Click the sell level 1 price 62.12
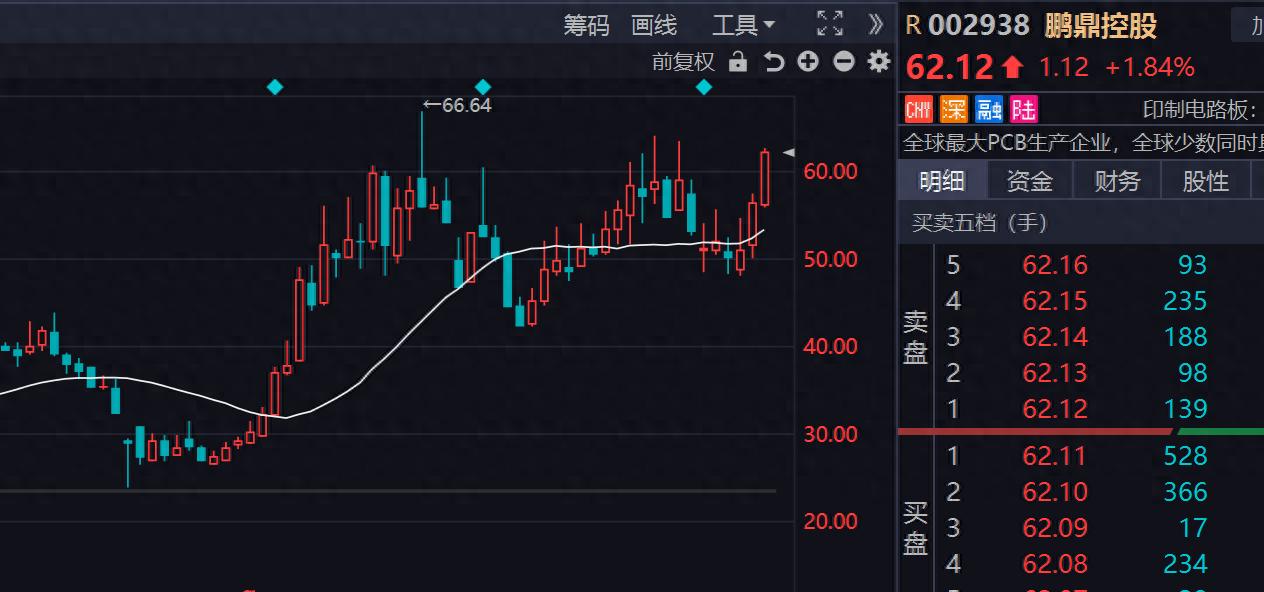 [x=1054, y=409]
